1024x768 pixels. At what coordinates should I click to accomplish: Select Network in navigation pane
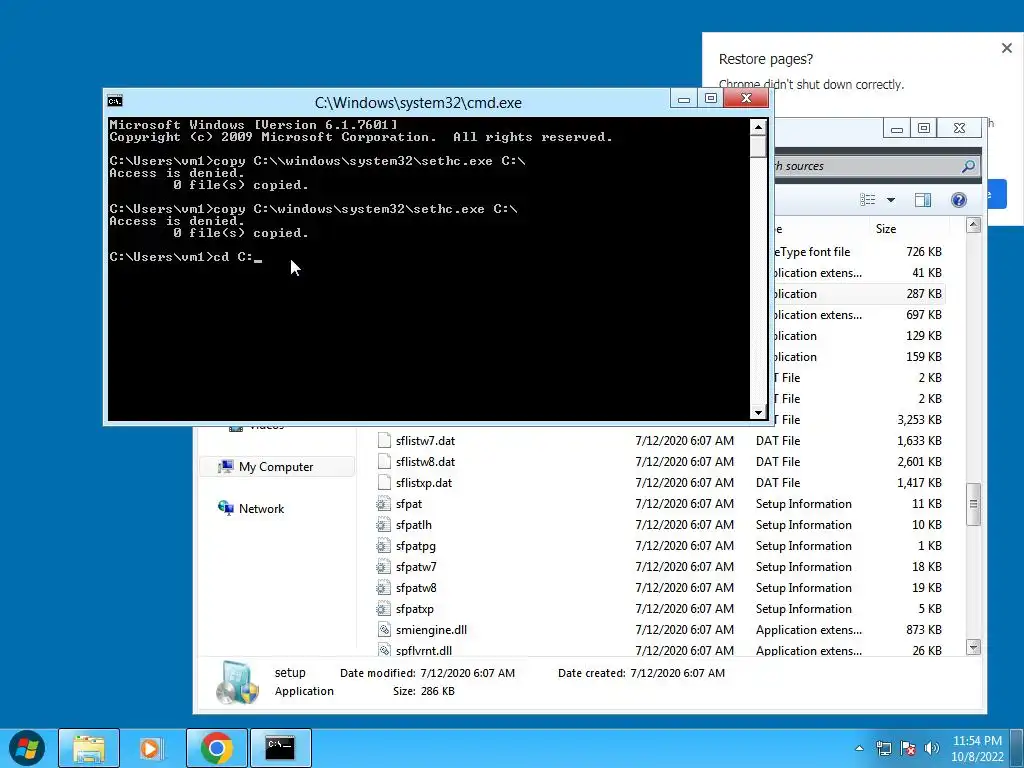261,509
